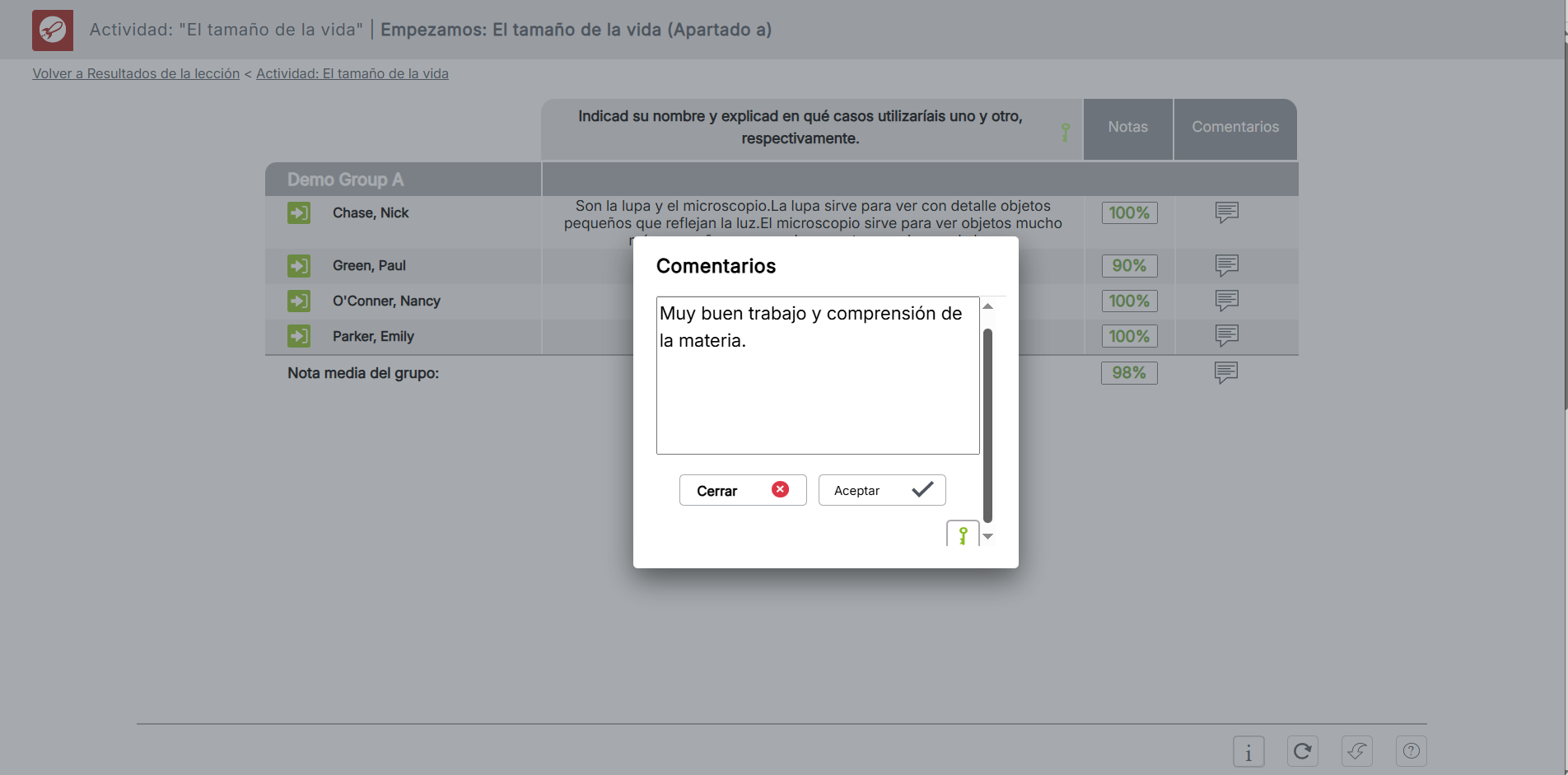This screenshot has height=775, width=1568.
Task: Click the green arrow beside Emily Parker
Action: click(x=299, y=336)
